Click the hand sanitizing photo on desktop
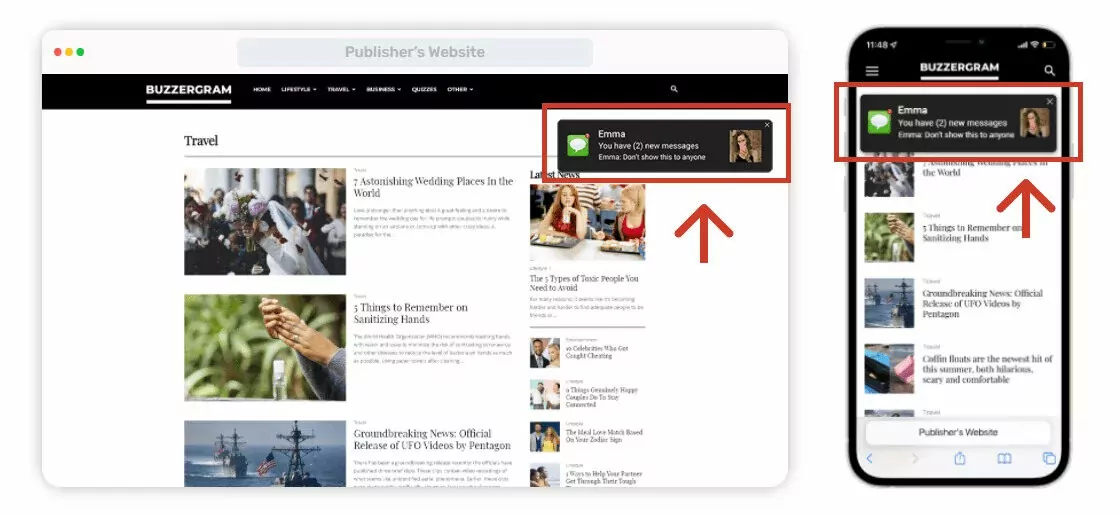This screenshot has height=515, width=1120. click(265, 347)
